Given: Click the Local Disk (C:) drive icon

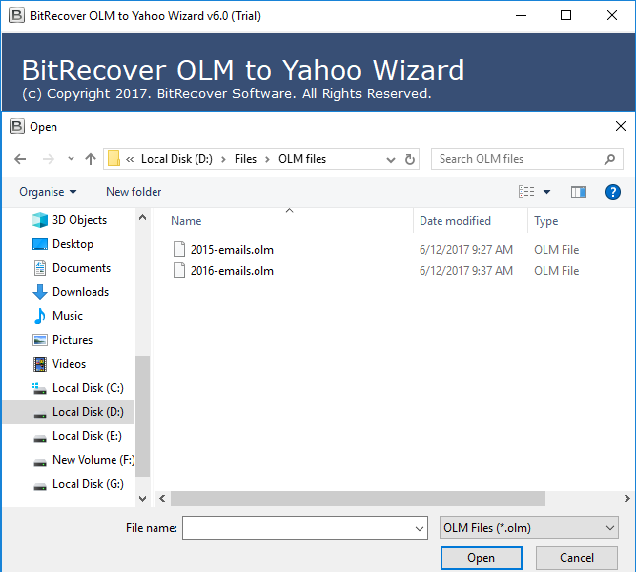Looking at the screenshot, I should coord(39,389).
